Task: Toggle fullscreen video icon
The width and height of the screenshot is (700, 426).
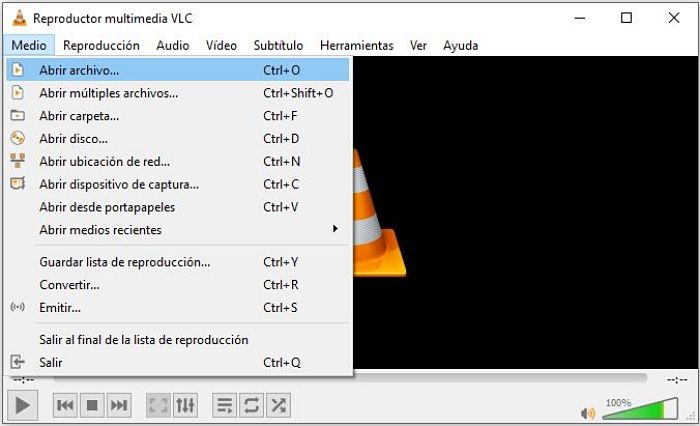Action: (158, 405)
